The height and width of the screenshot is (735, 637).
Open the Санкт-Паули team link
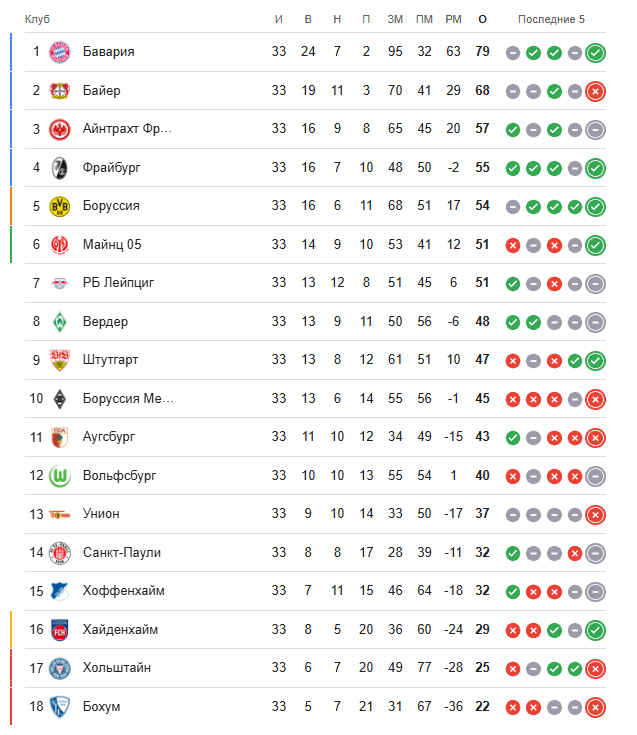click(122, 552)
